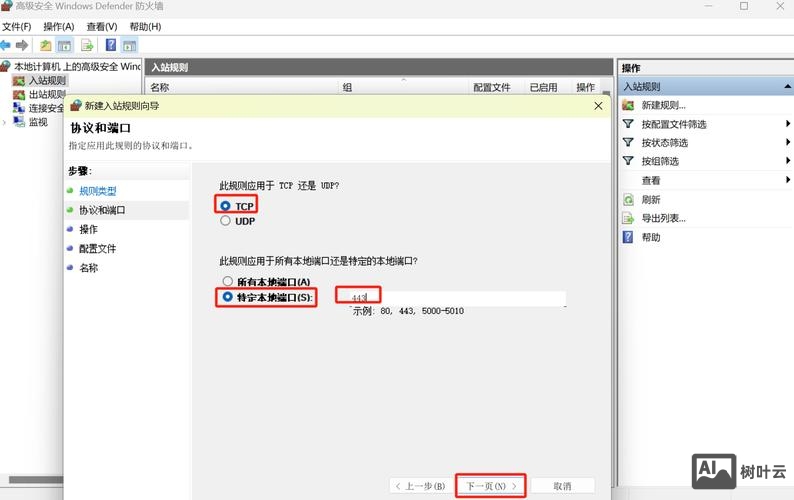Screen dimensions: 794x500
Task: Click 导出列表... action text
Action: pyautogui.click(x=663, y=218)
